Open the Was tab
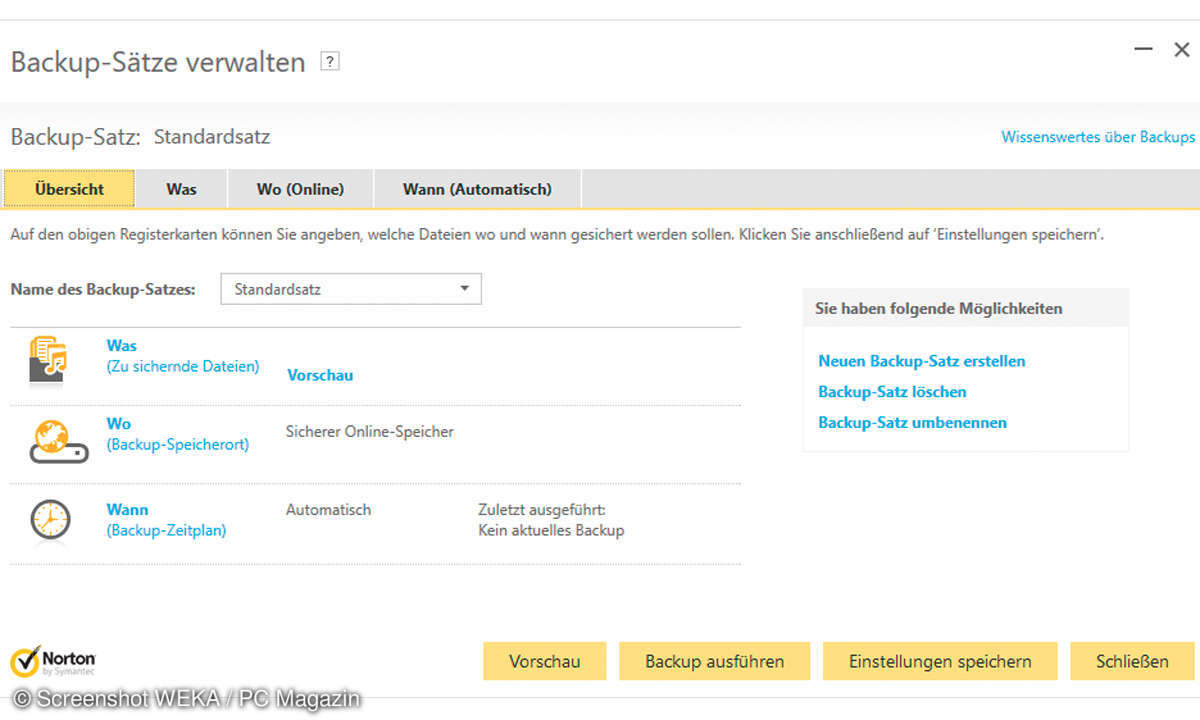This screenshot has height=720, width=1200. tap(181, 189)
